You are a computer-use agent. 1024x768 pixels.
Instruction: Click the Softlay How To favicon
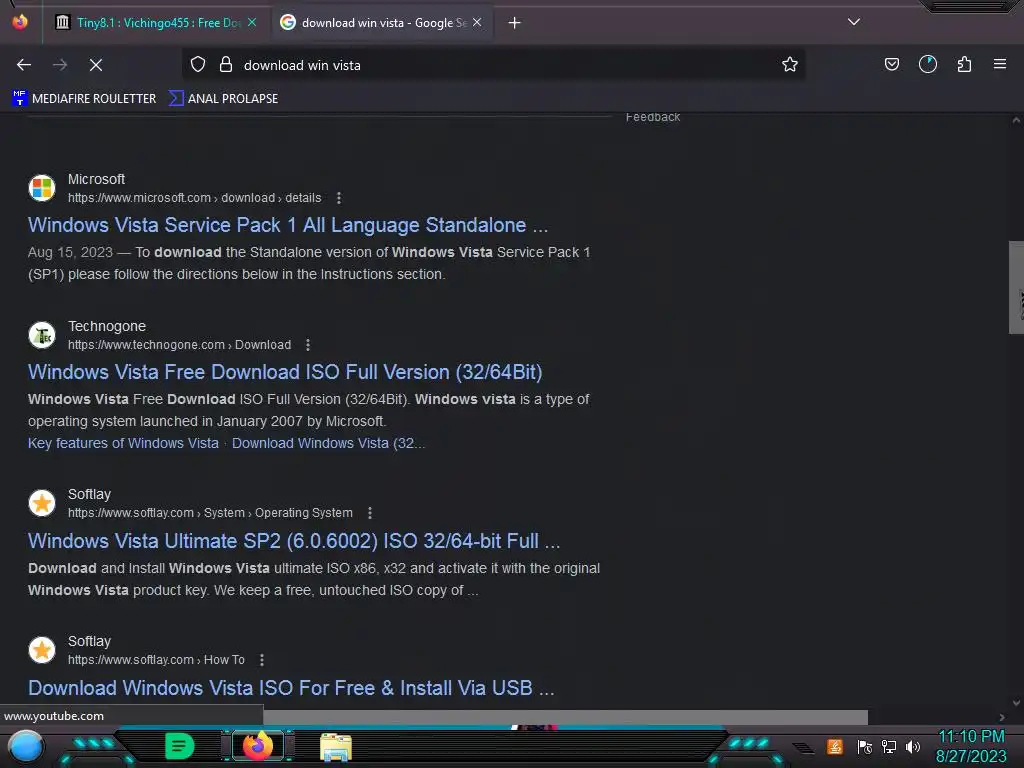point(42,650)
